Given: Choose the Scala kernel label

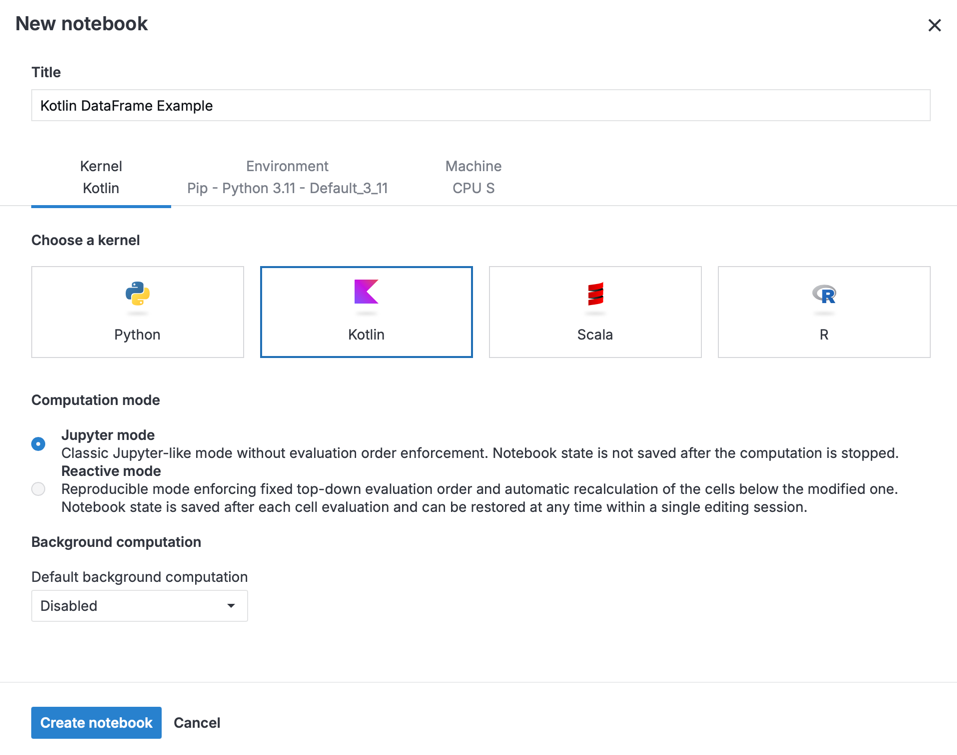Looking at the screenshot, I should pyautogui.click(x=595, y=335).
